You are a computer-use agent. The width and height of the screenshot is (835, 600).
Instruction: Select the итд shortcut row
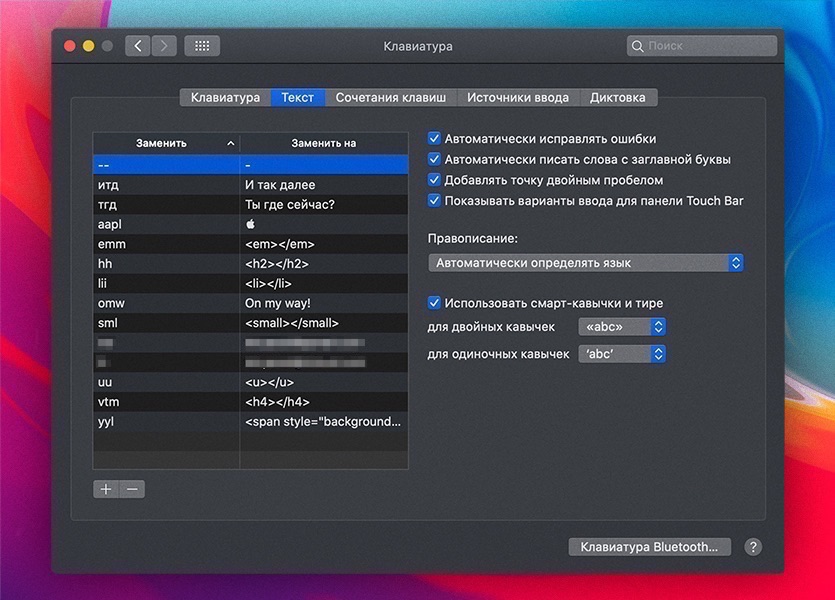click(x=250, y=185)
